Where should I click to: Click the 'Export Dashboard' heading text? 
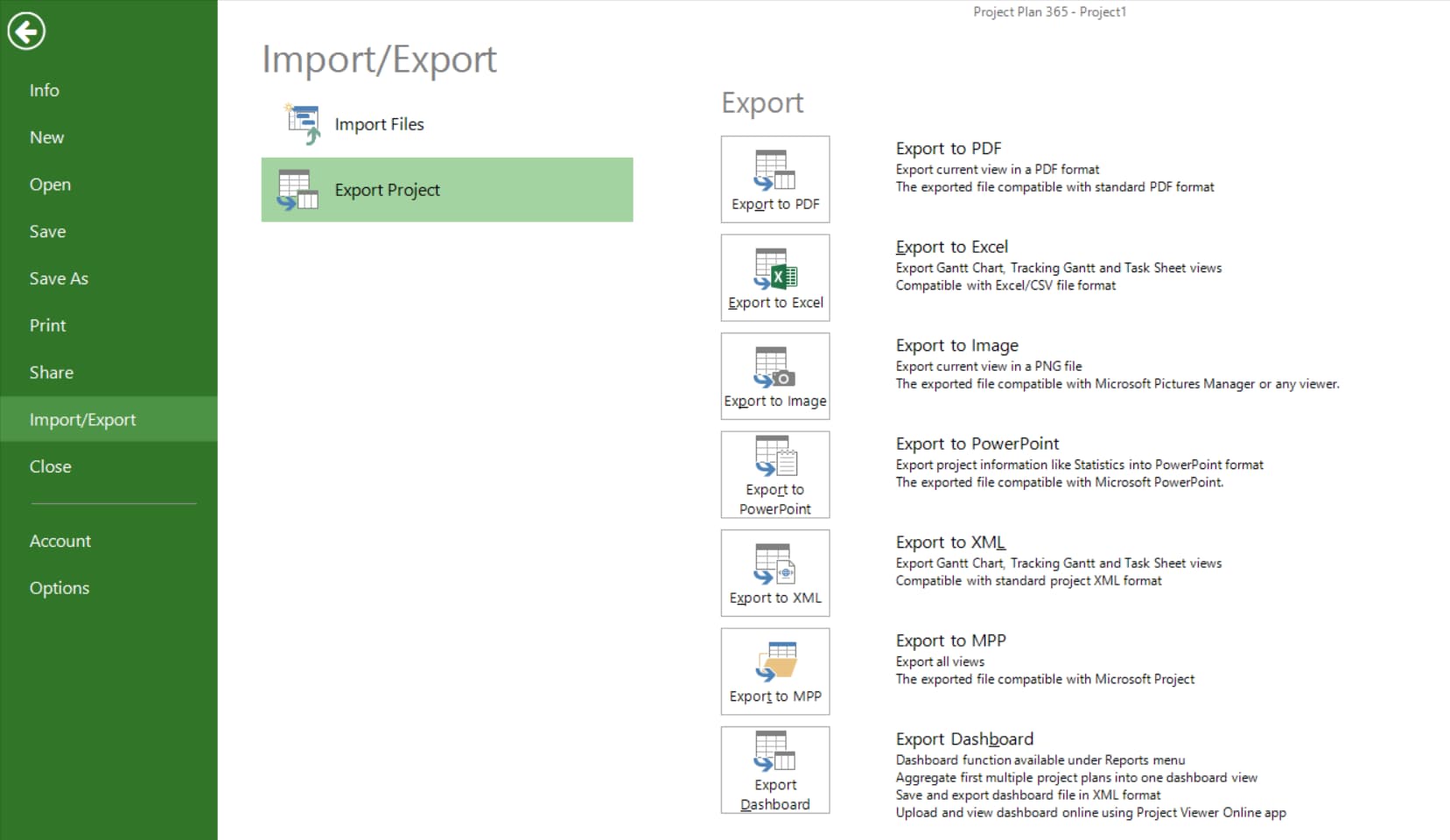click(x=964, y=739)
